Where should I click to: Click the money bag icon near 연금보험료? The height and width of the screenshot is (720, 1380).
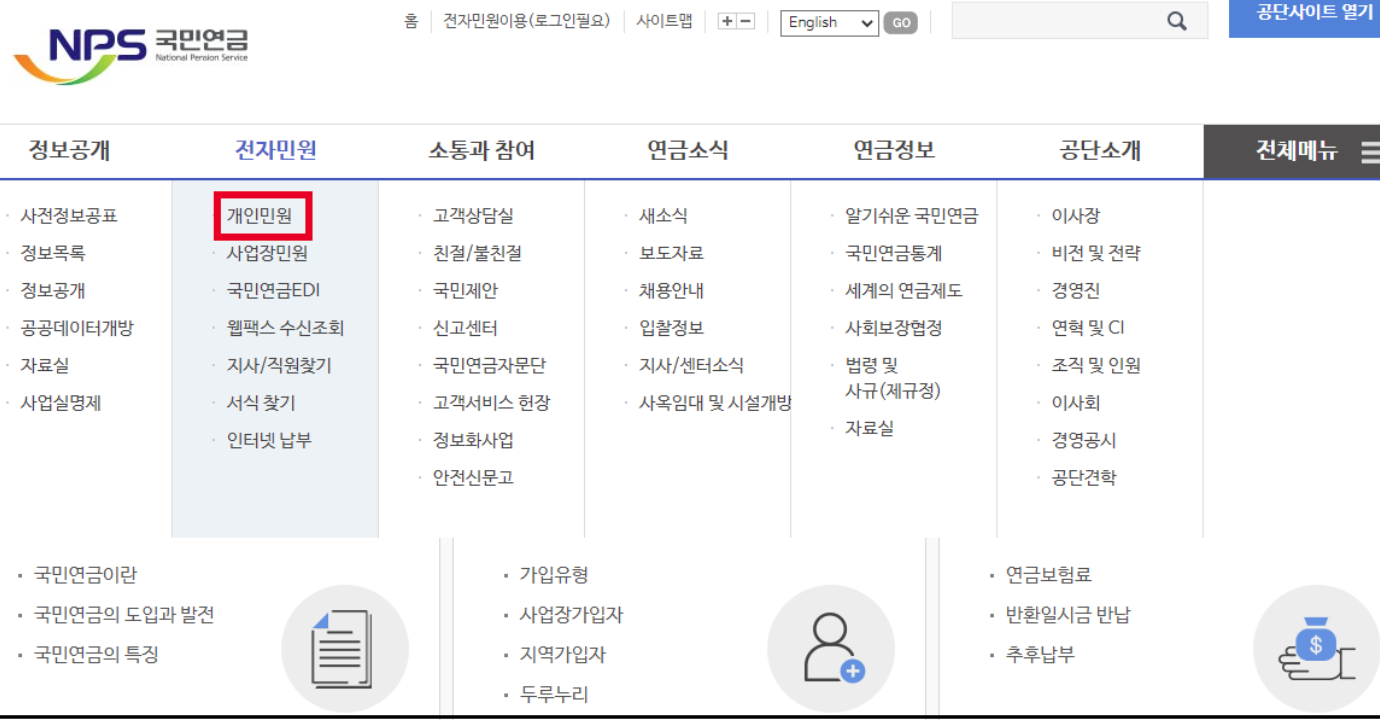[1318, 647]
